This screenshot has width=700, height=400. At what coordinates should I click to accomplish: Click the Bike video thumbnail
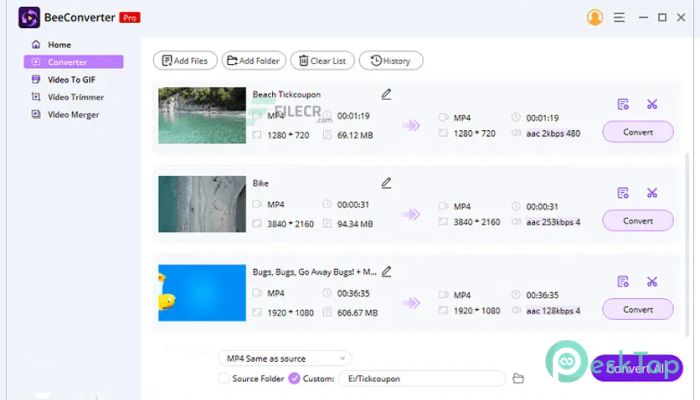tap(202, 204)
